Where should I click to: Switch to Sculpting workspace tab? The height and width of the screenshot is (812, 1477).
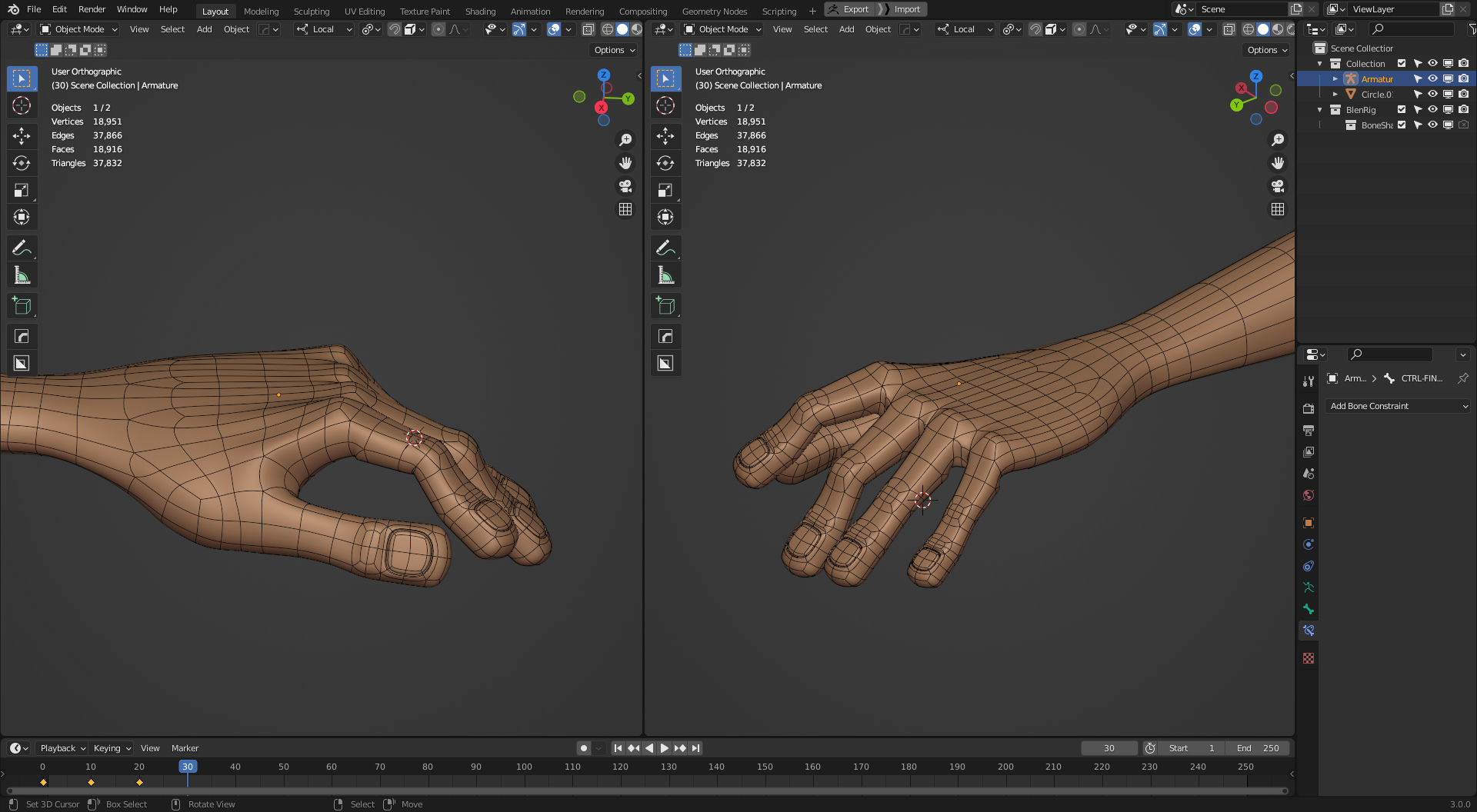tap(311, 11)
